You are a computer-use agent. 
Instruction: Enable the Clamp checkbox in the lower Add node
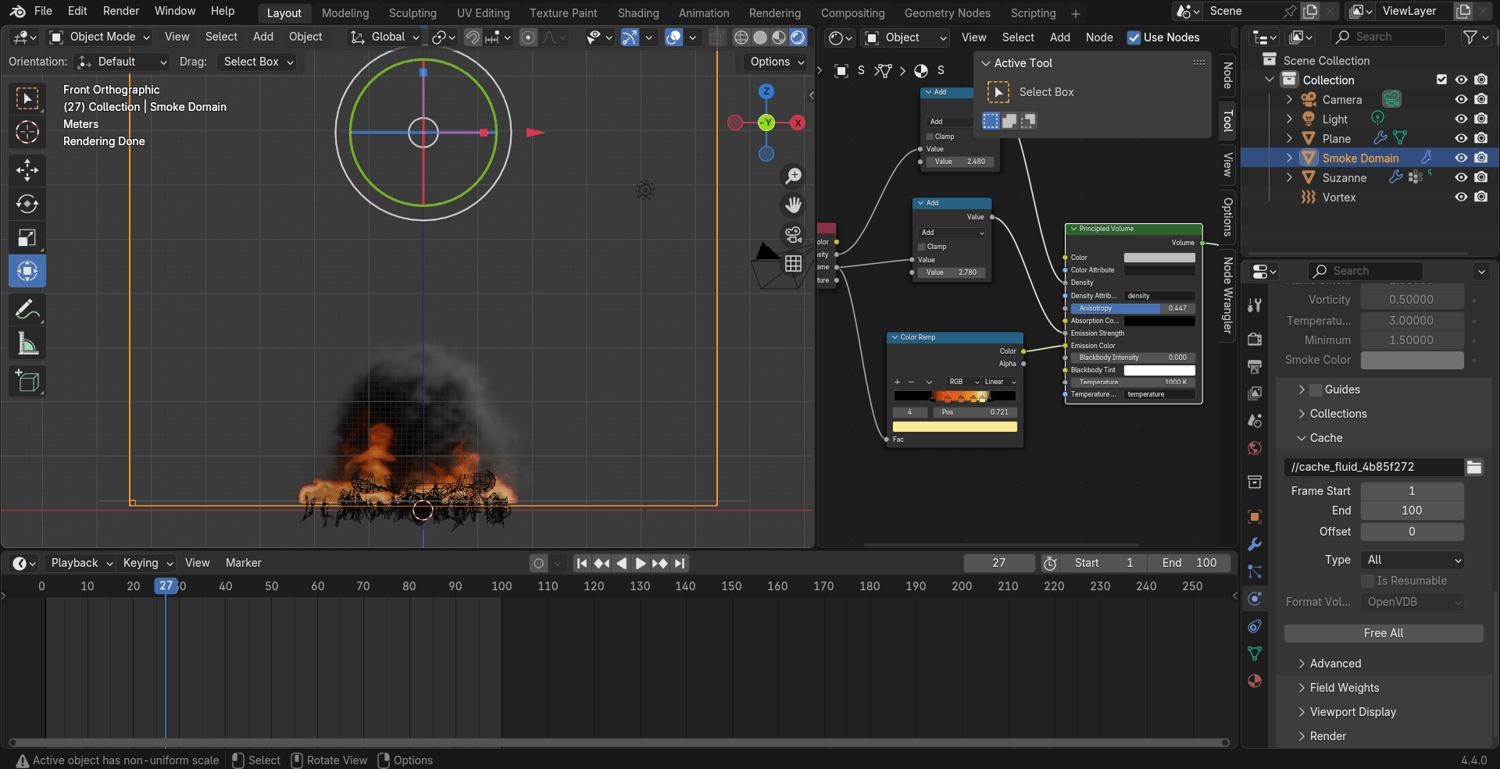pyautogui.click(x=922, y=246)
